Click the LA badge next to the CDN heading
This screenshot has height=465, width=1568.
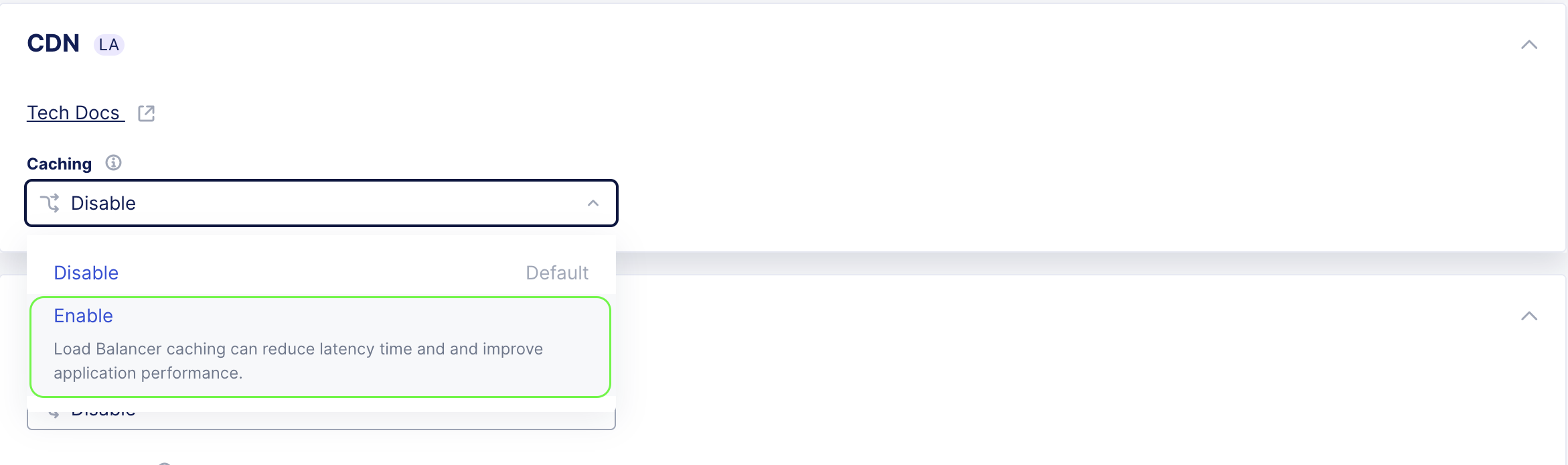click(x=108, y=45)
